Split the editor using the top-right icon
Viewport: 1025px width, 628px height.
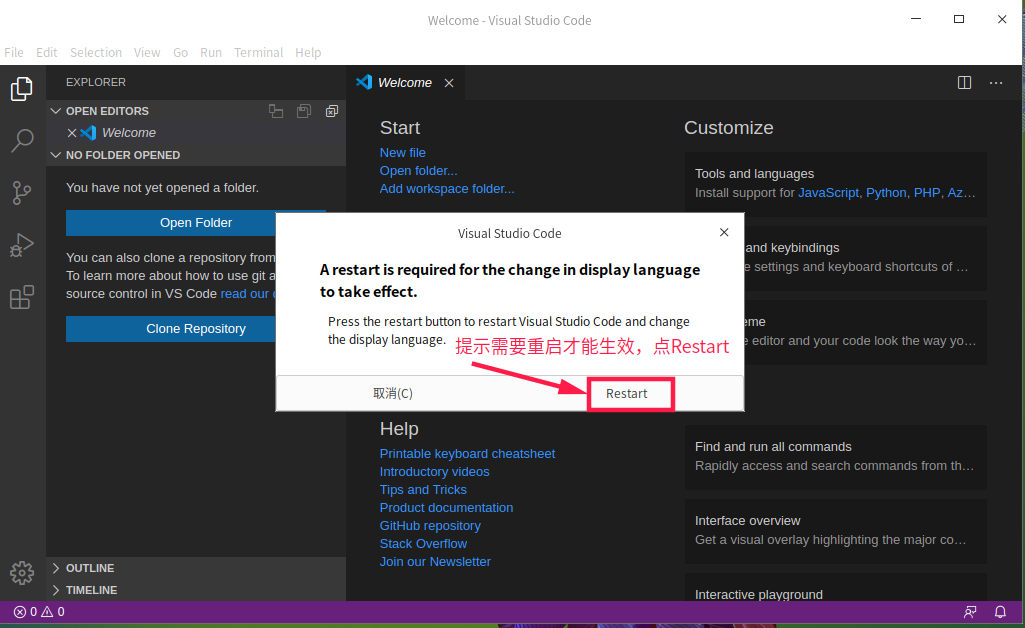click(x=963, y=83)
